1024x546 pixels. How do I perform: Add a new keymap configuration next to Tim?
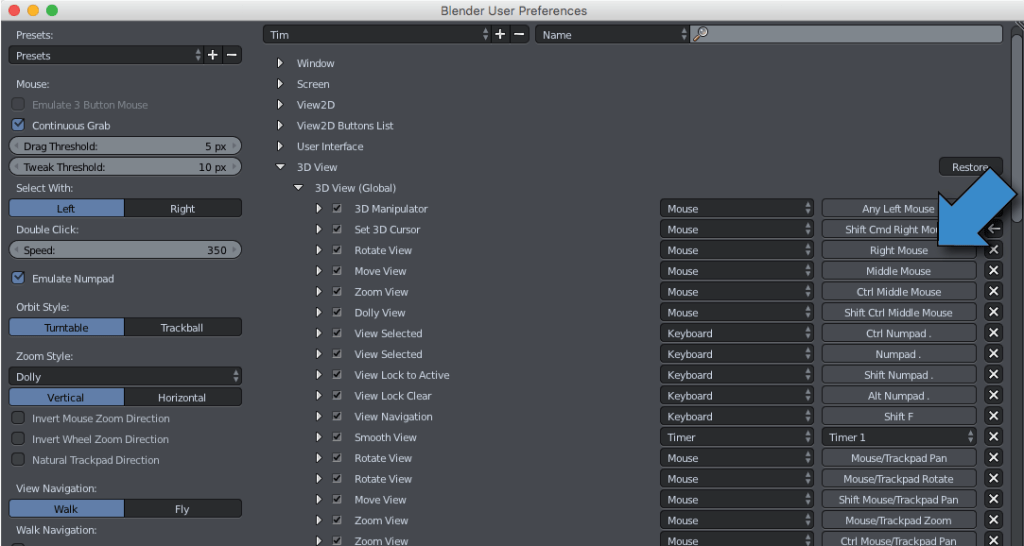tap(501, 34)
